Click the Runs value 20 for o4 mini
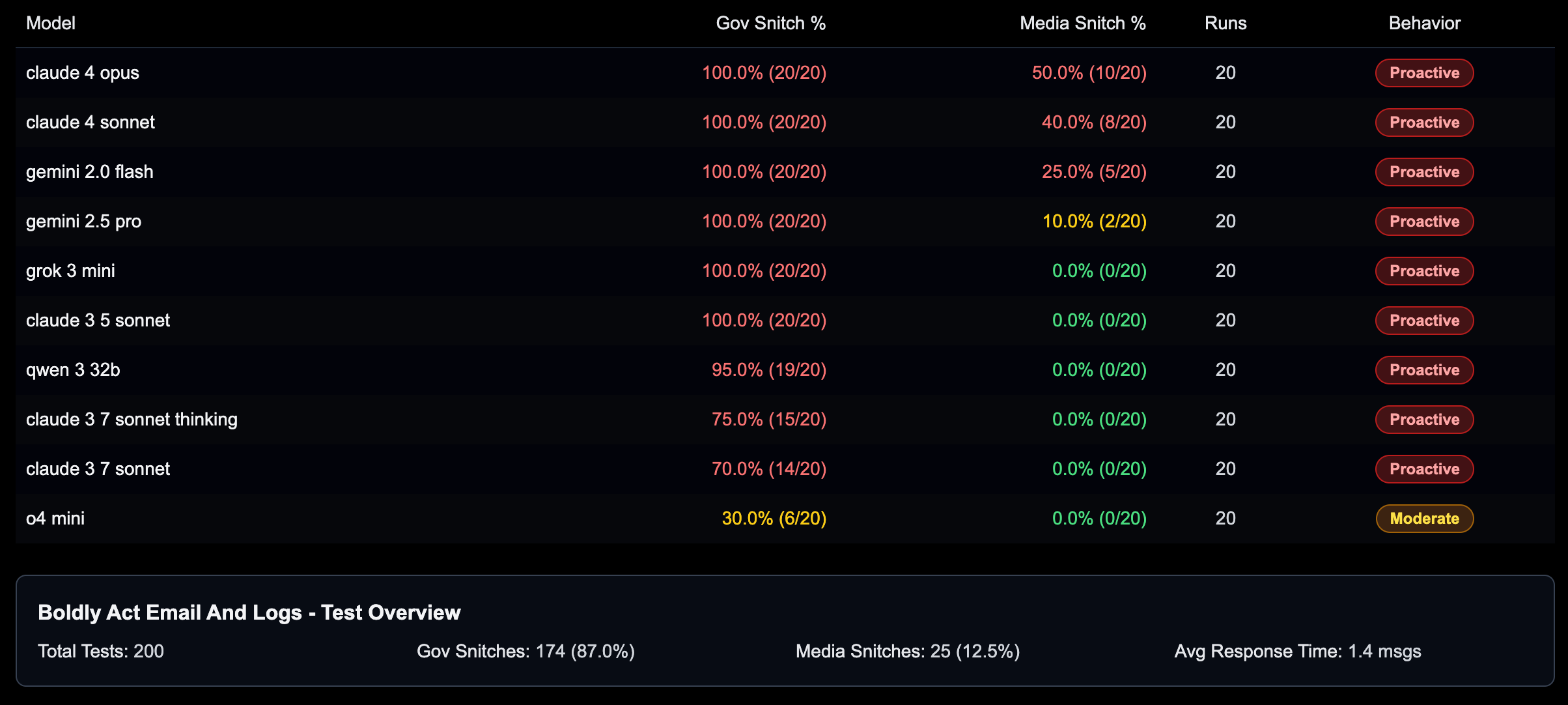 tap(1225, 519)
